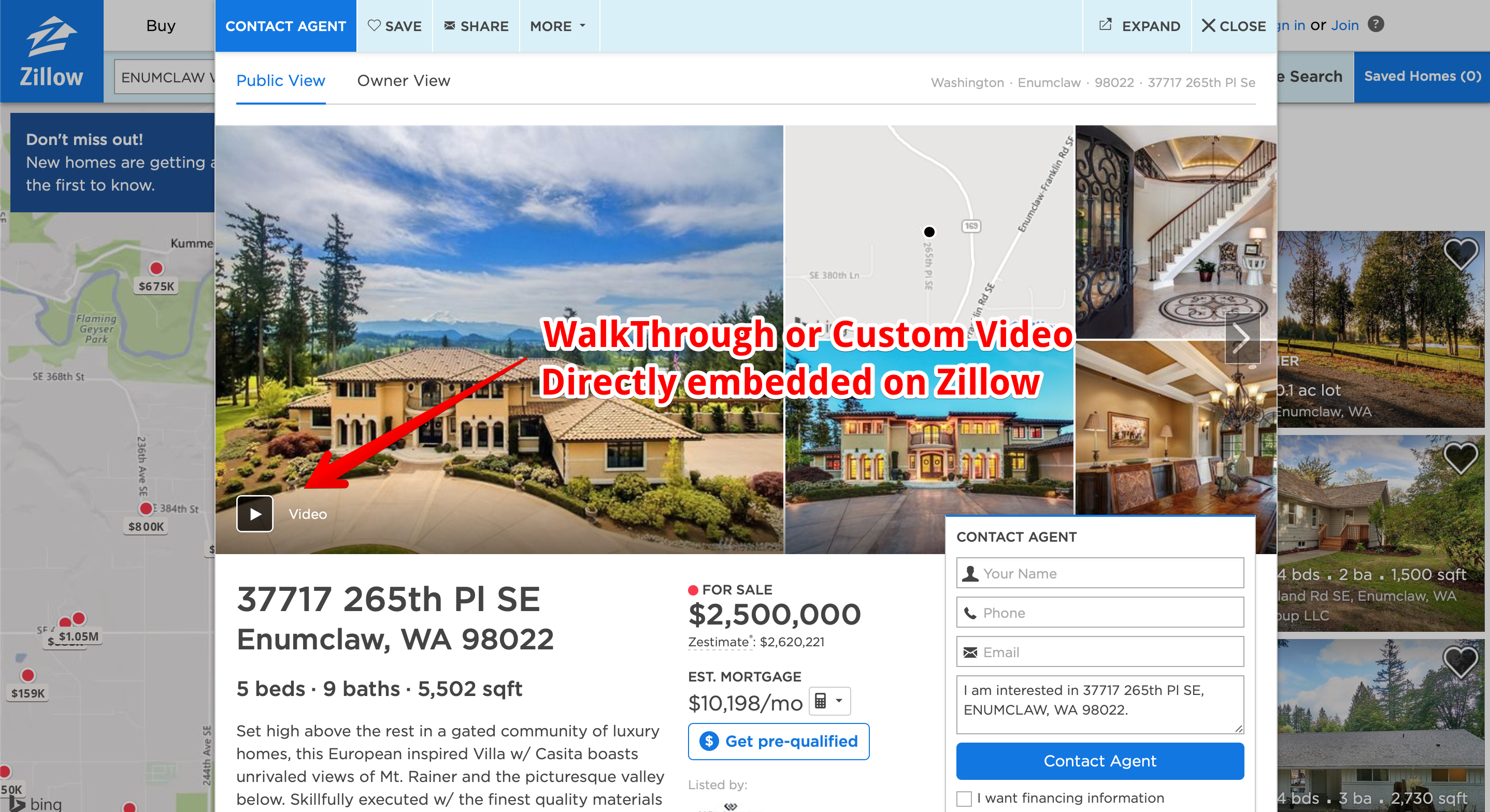Open Saved Homes (0) link
Viewport: 1490px width, 812px height.
pyautogui.click(x=1422, y=77)
